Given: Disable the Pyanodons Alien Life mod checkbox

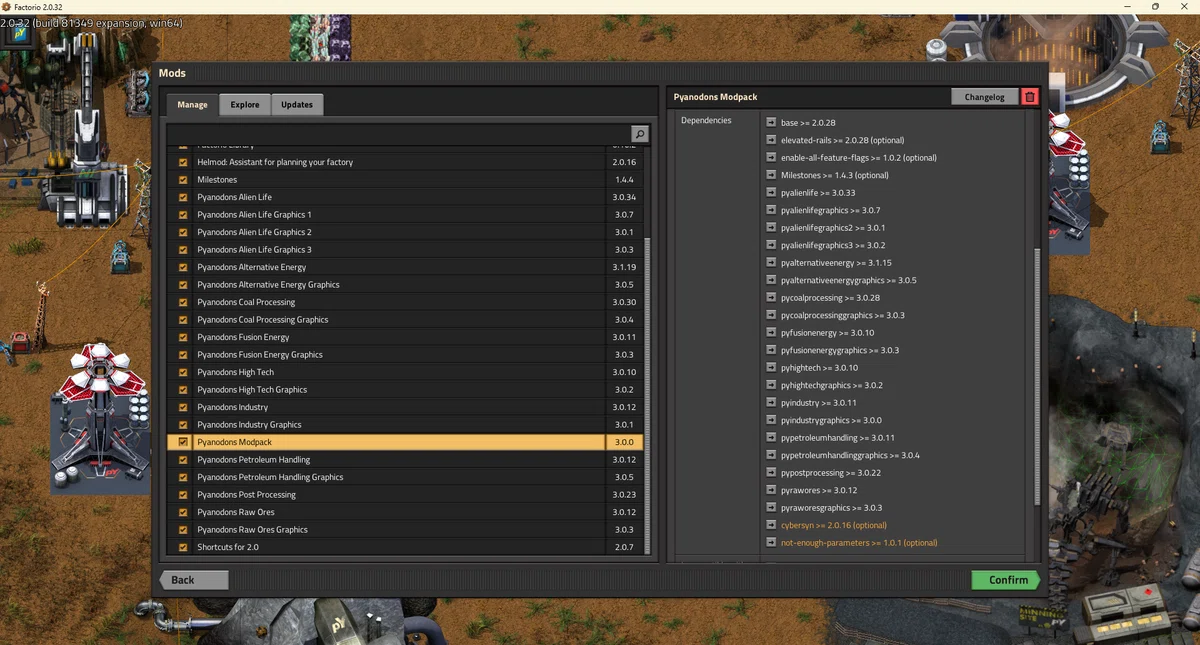Looking at the screenshot, I should [183, 197].
